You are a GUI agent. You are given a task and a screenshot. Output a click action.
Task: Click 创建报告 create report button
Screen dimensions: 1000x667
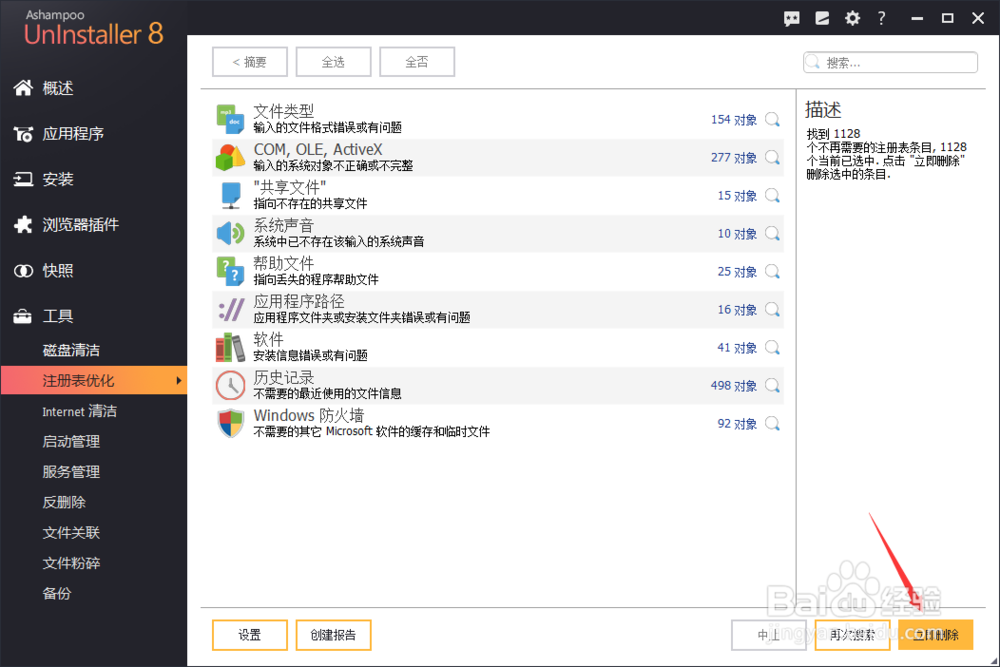(334, 635)
